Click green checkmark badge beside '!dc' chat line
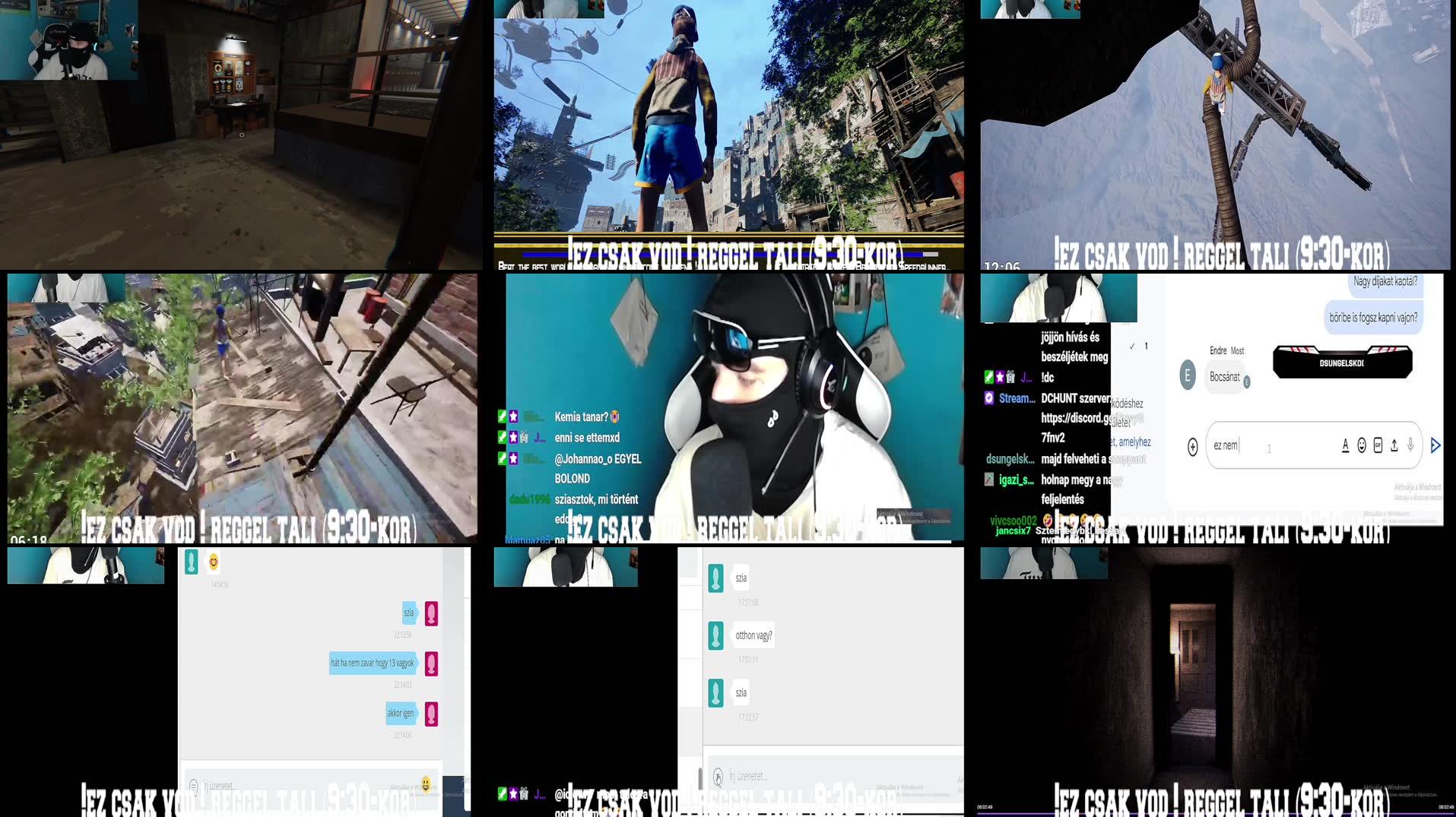Screen dimensions: 1456x817 point(988,377)
